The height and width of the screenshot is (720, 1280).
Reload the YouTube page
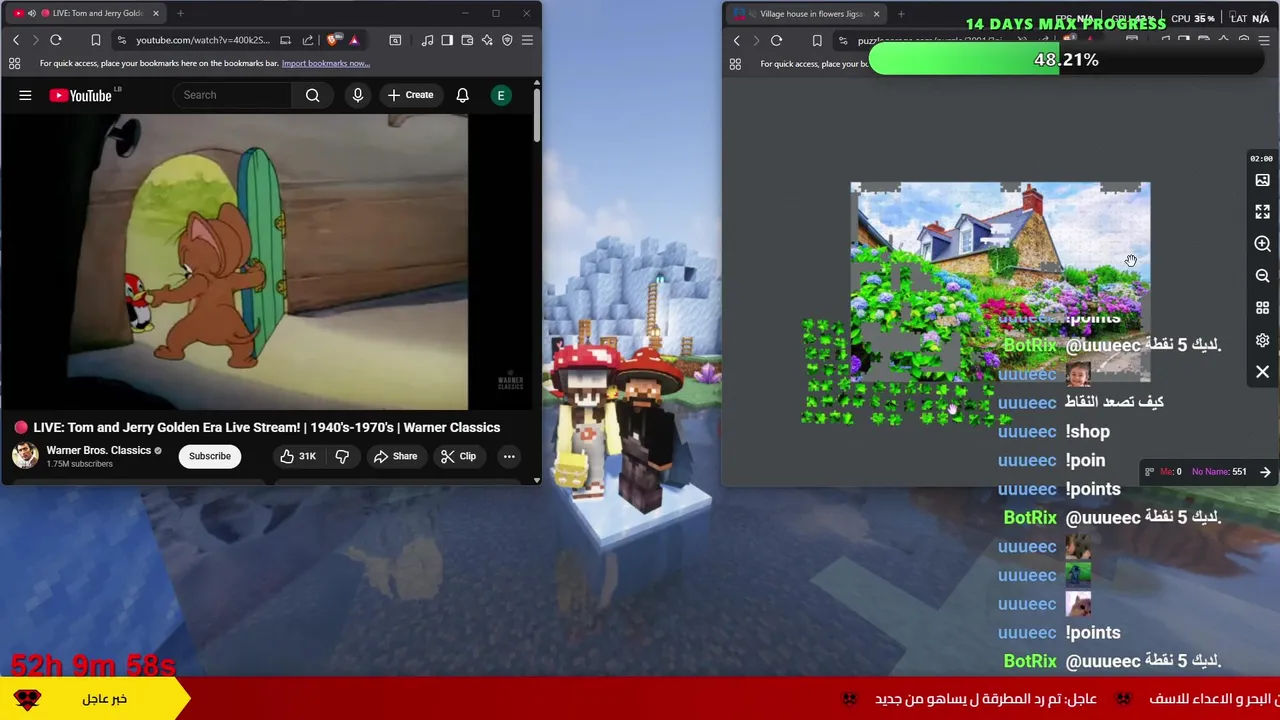pyautogui.click(x=56, y=40)
